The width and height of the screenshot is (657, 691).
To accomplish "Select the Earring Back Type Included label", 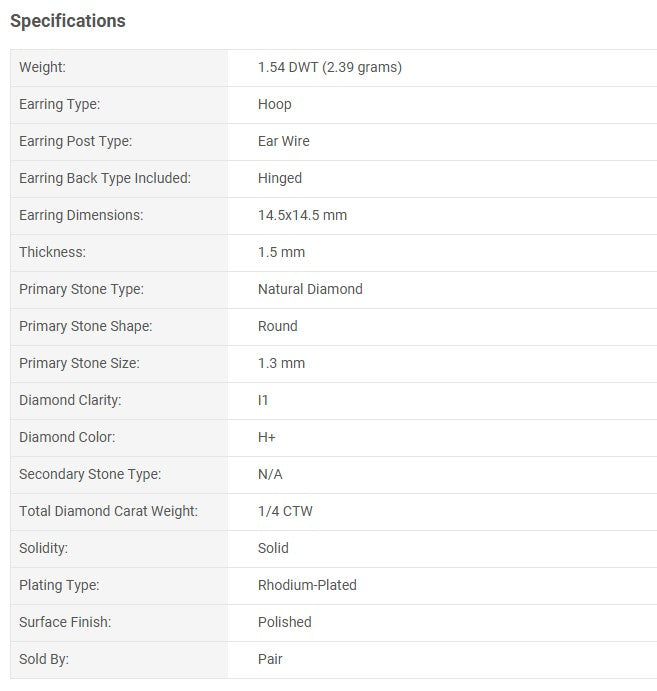I will pyautogui.click(x=105, y=178).
